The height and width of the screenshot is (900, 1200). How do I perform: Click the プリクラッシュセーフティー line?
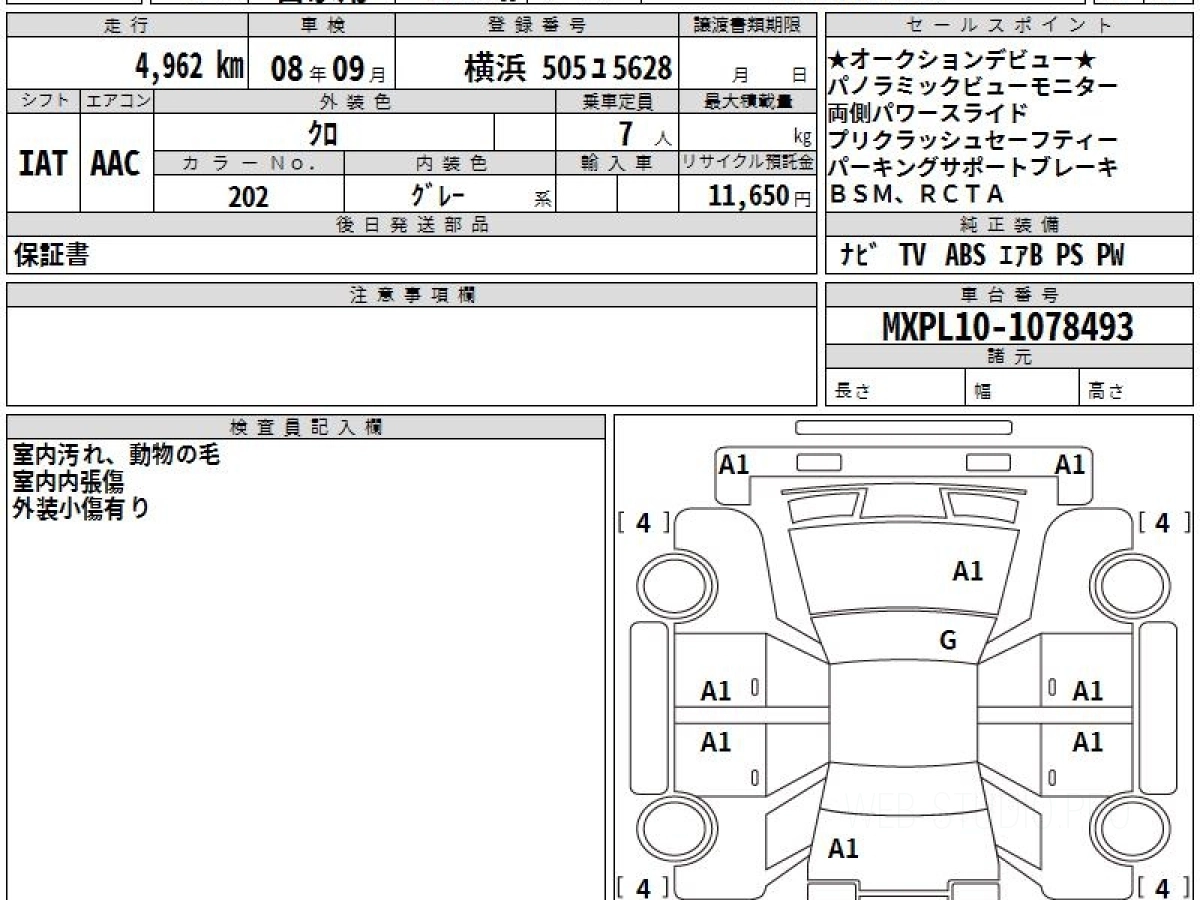(973, 140)
